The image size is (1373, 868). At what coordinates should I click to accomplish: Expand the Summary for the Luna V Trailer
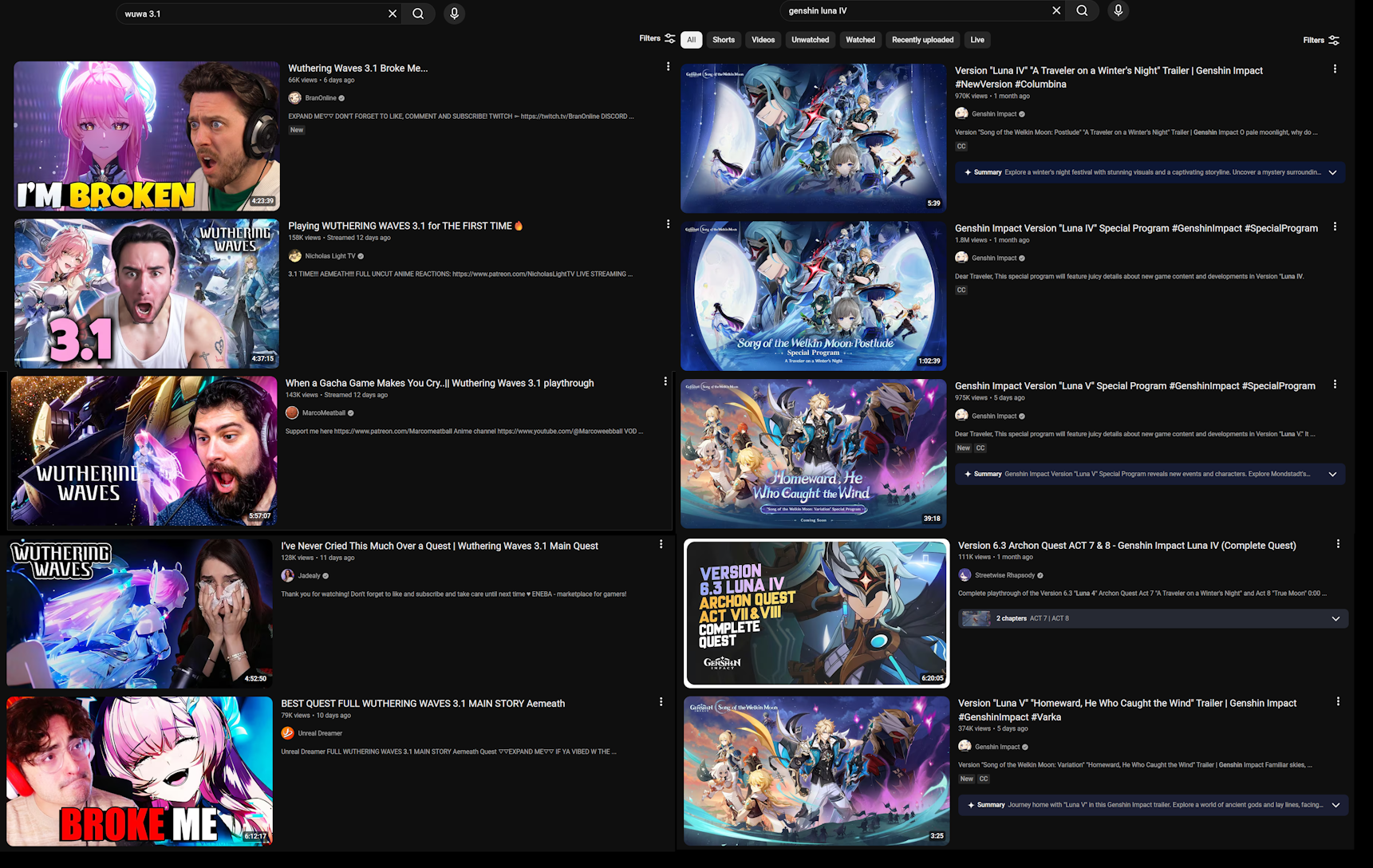(1336, 805)
